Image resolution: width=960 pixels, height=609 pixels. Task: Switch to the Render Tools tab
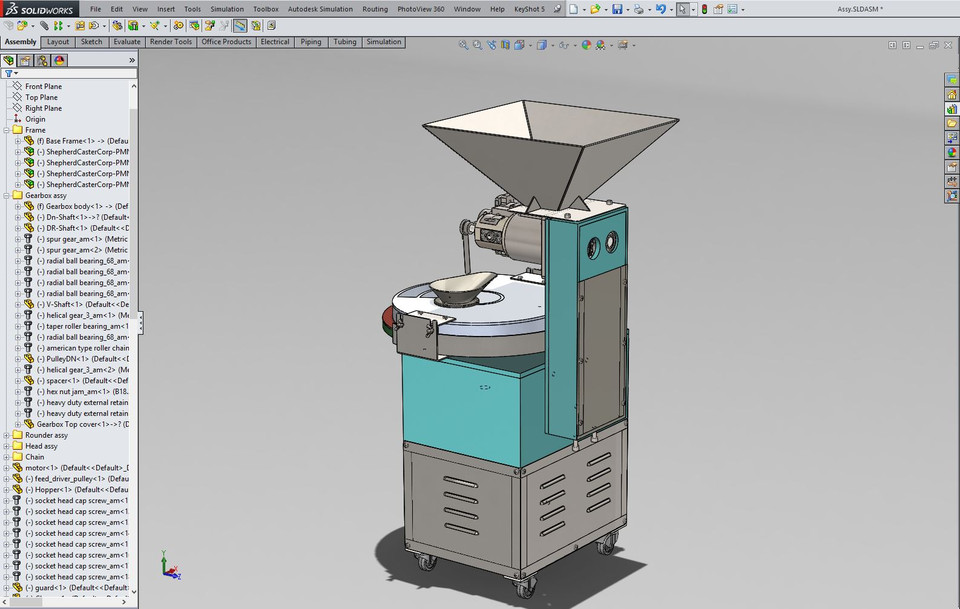click(170, 42)
